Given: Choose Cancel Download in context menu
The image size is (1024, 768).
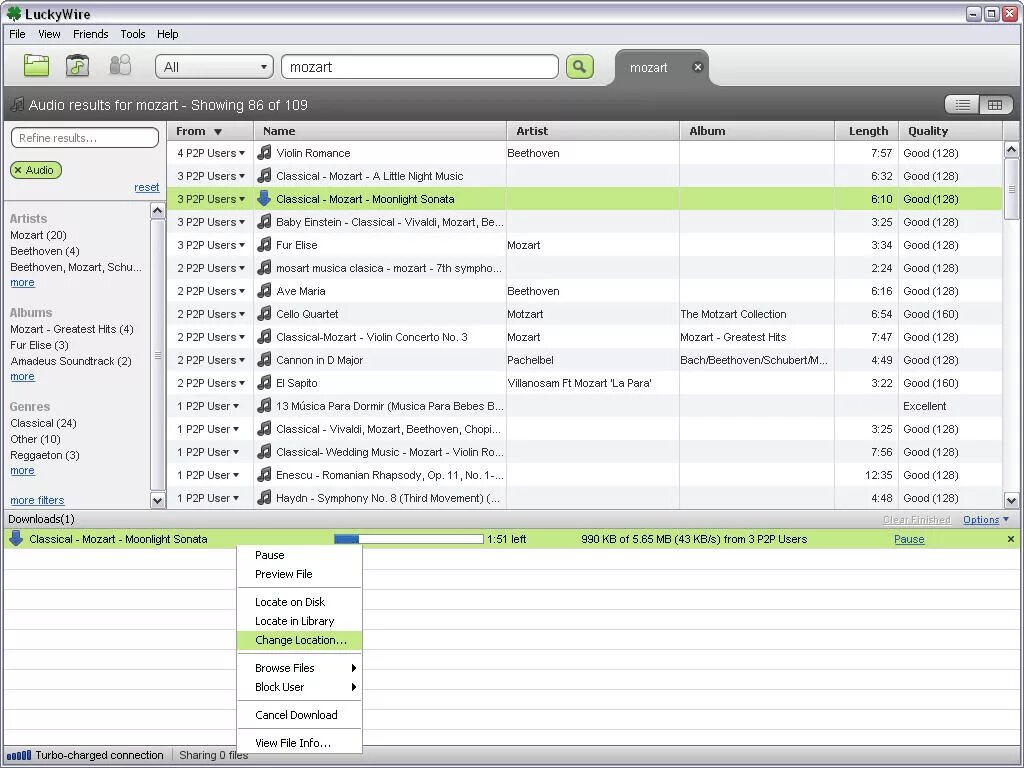Looking at the screenshot, I should tap(300, 714).
